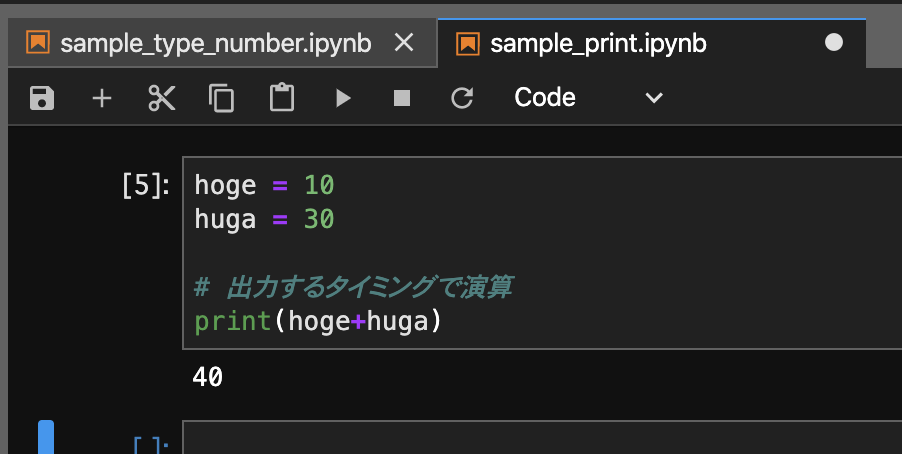Screen dimensions: 902x454
Task: Click unsaved dot on sample_print.ipynb tab
Action: (x=834, y=43)
